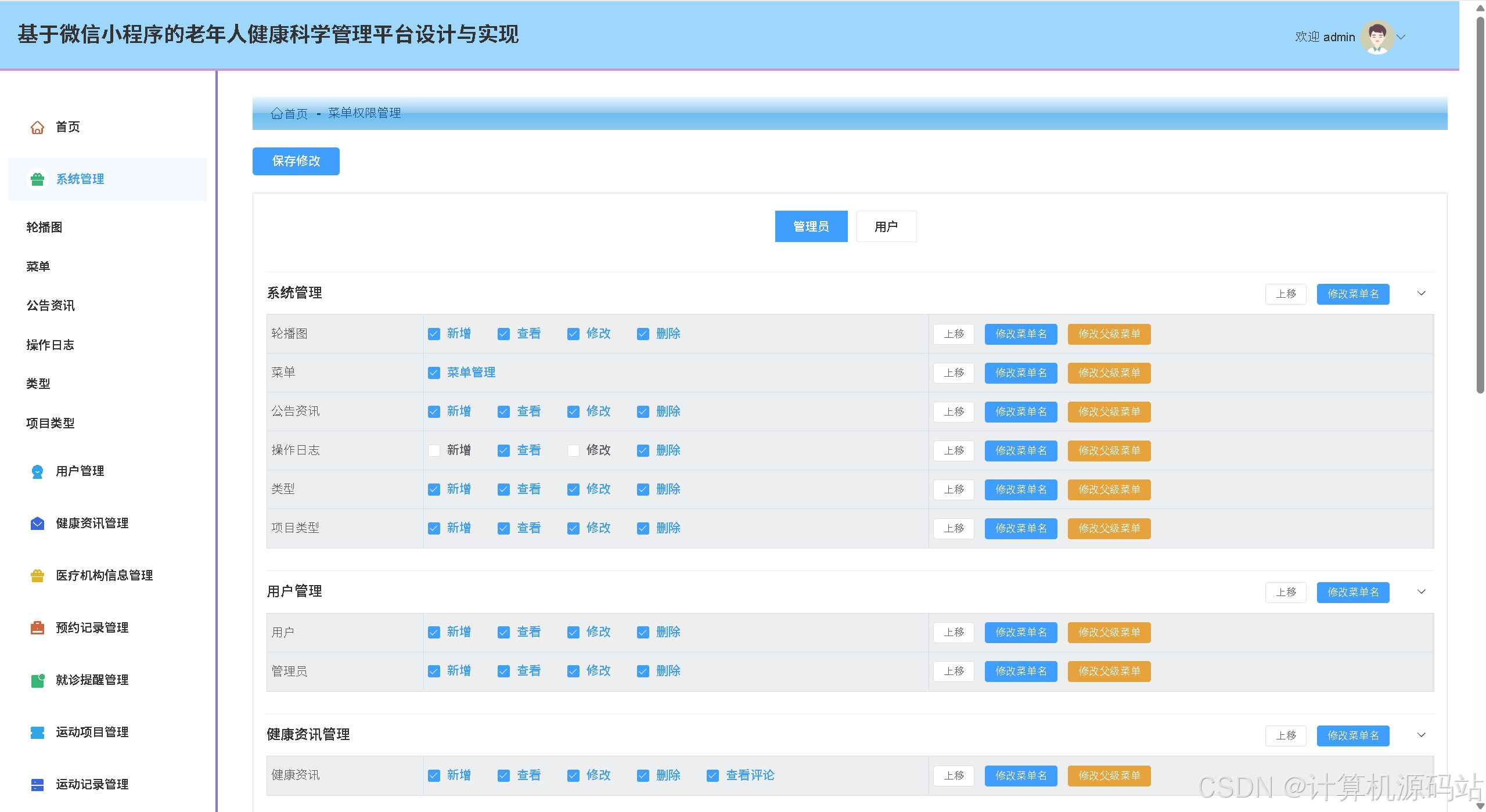This screenshot has width=1486, height=812.
Task: Click the 首页 breadcrumb link
Action: click(x=296, y=114)
